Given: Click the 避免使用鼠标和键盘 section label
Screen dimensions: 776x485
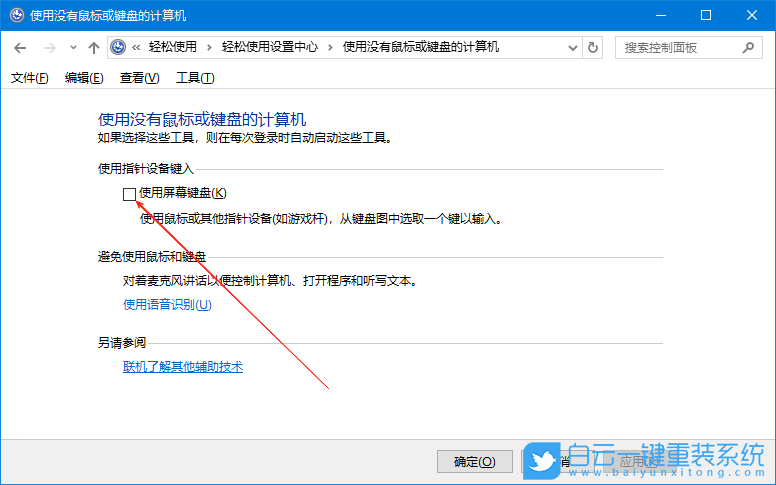Looking at the screenshot, I should tap(151, 257).
